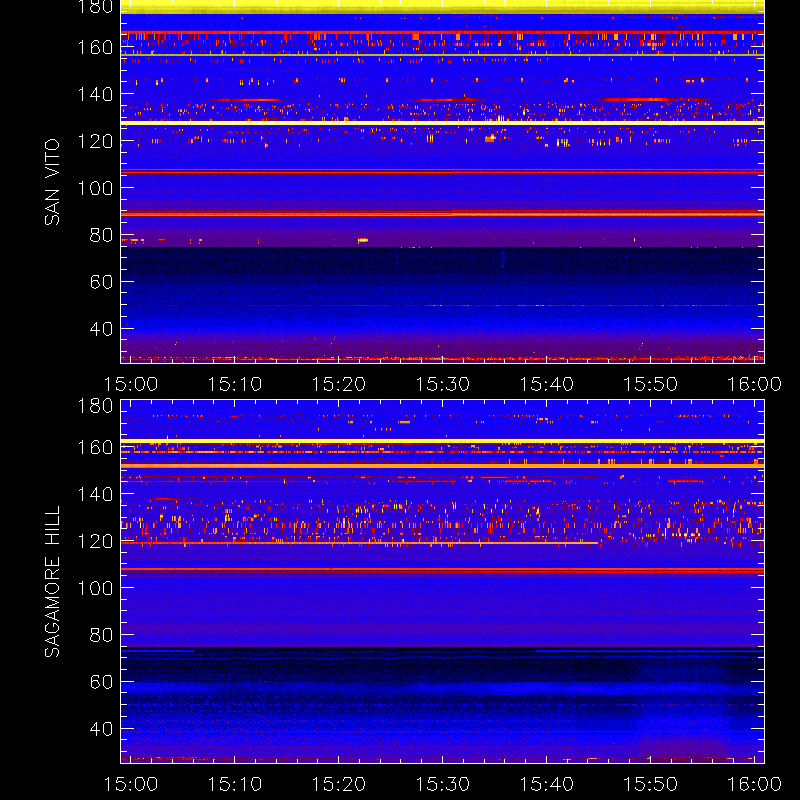Pick the 100 tick label on Sagamore Hill axis

(95, 588)
